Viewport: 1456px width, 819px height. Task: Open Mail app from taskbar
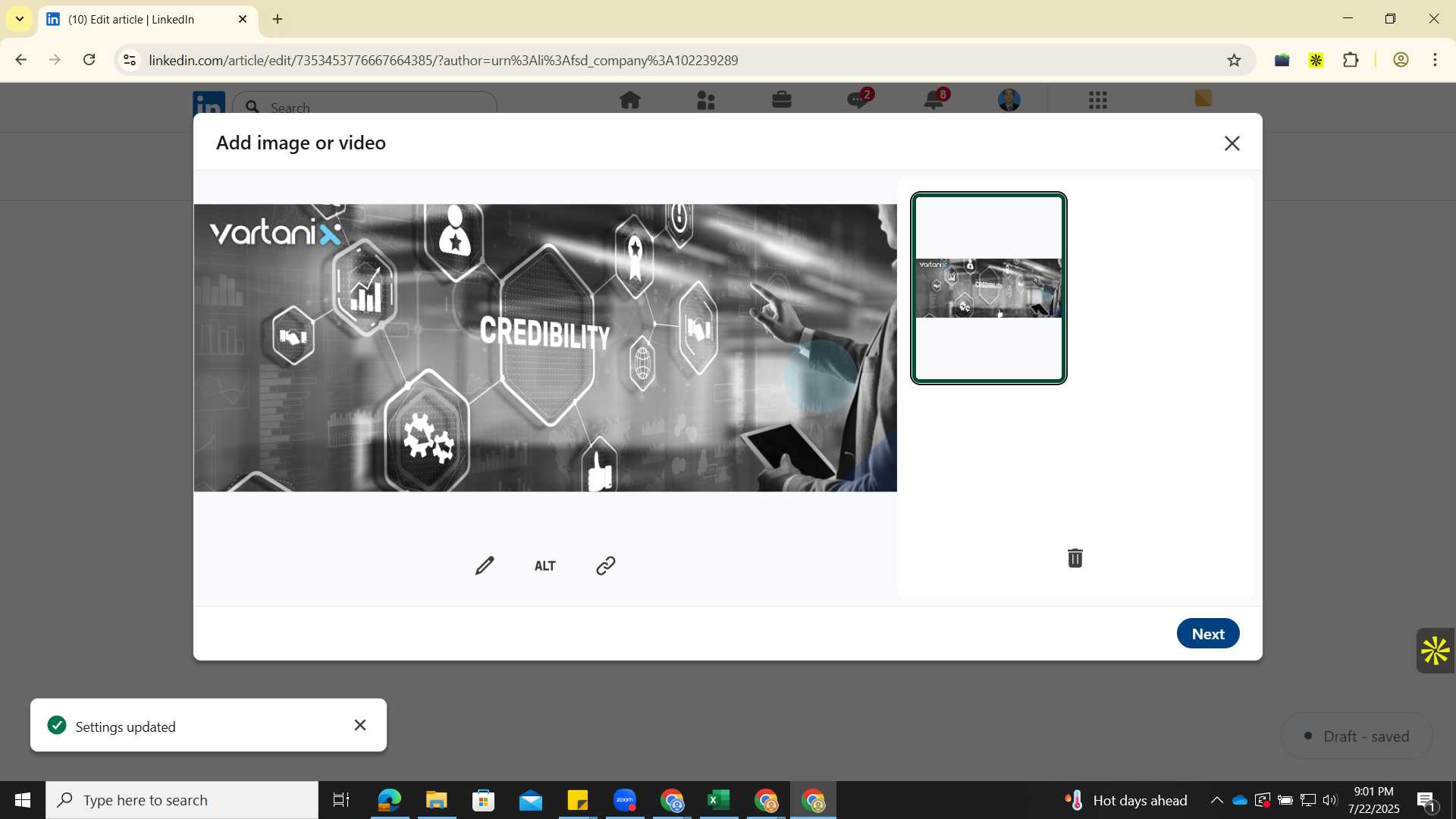pyautogui.click(x=531, y=800)
